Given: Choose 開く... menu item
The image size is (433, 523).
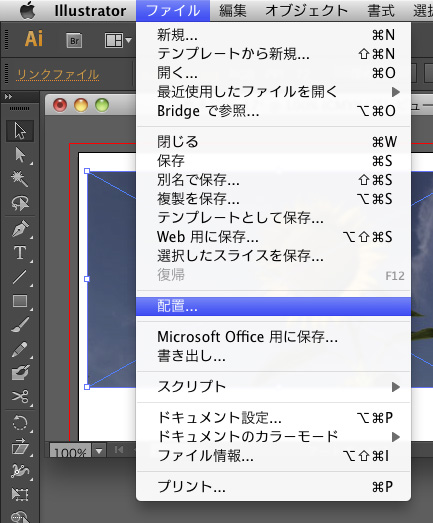Looking at the screenshot, I should tap(273, 73).
